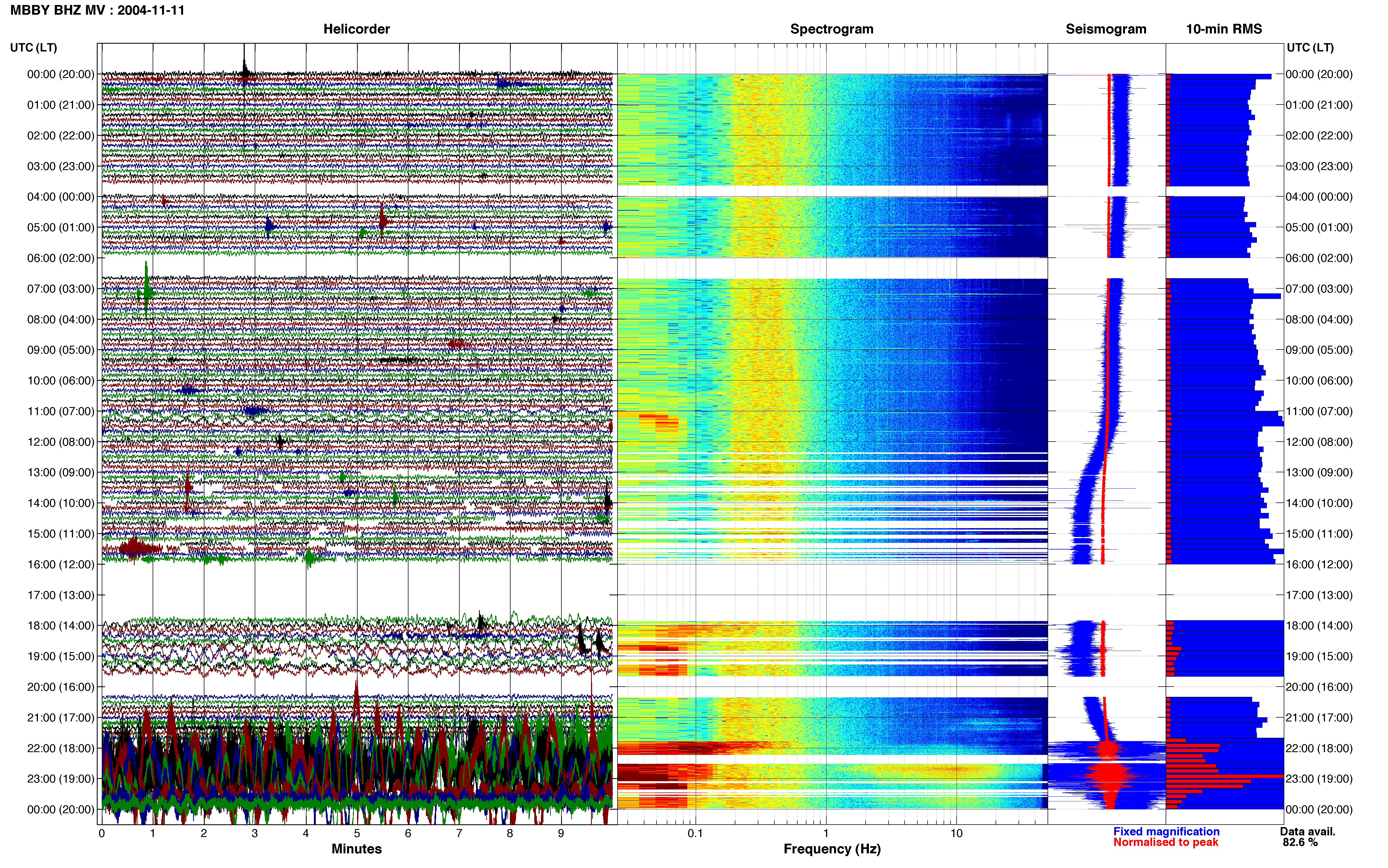
Task: Click the right 01:00 (21:00) time label
Action: pos(1319,105)
